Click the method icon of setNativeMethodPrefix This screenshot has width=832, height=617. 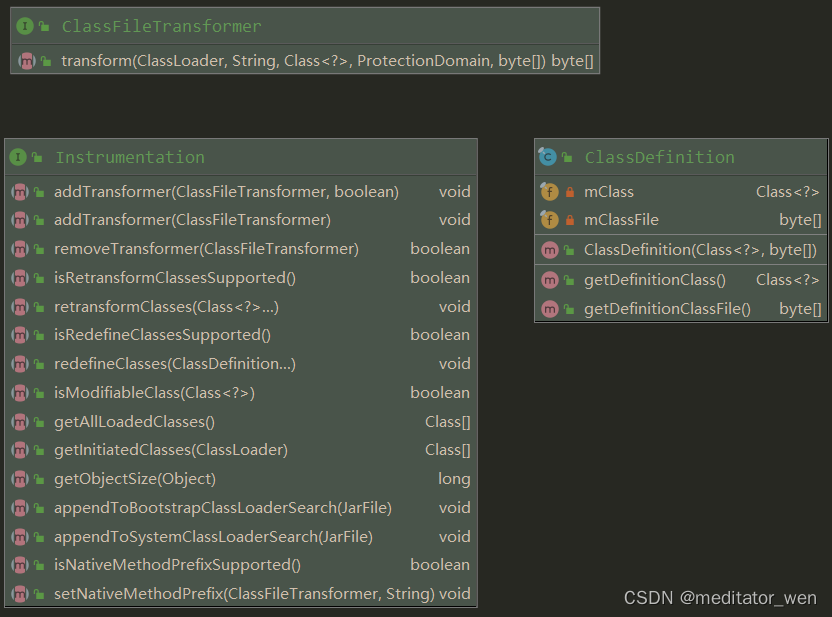(20, 594)
